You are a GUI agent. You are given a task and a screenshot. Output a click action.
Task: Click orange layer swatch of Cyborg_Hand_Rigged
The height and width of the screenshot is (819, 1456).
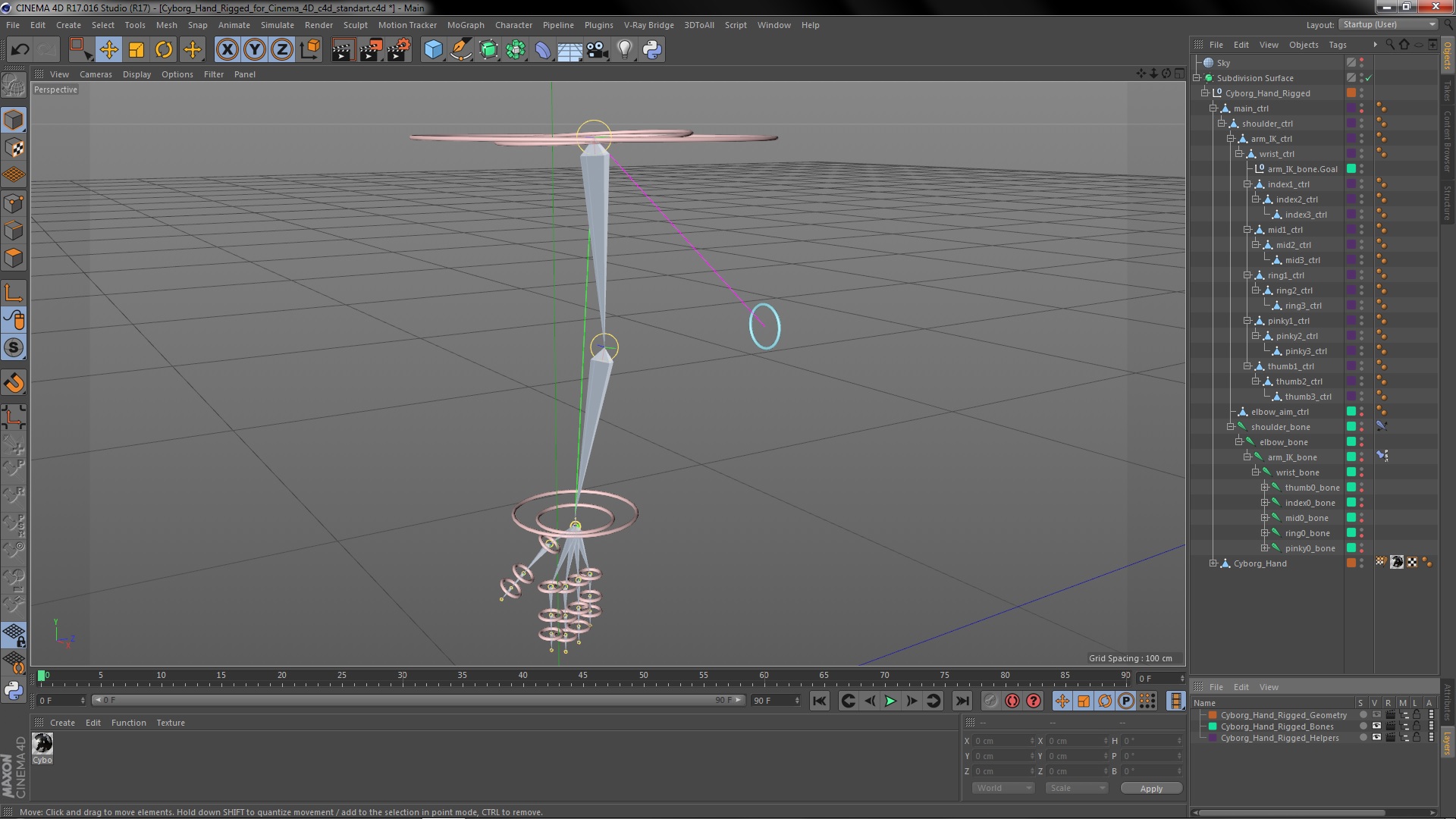pos(1351,93)
